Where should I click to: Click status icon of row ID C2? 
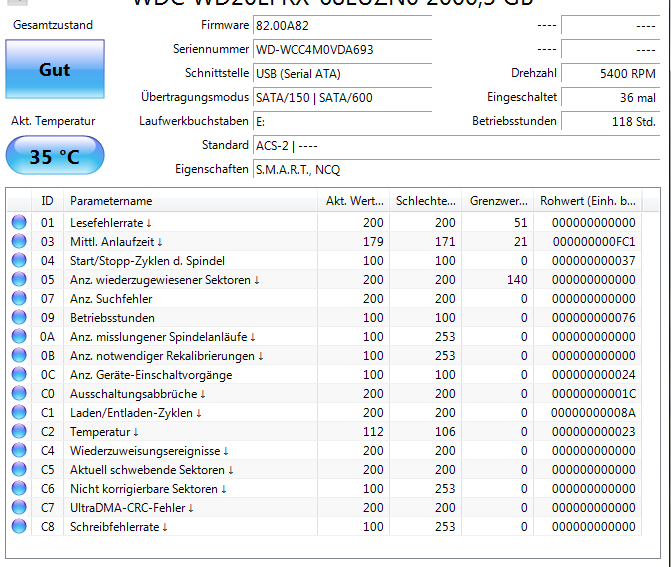pos(19,431)
